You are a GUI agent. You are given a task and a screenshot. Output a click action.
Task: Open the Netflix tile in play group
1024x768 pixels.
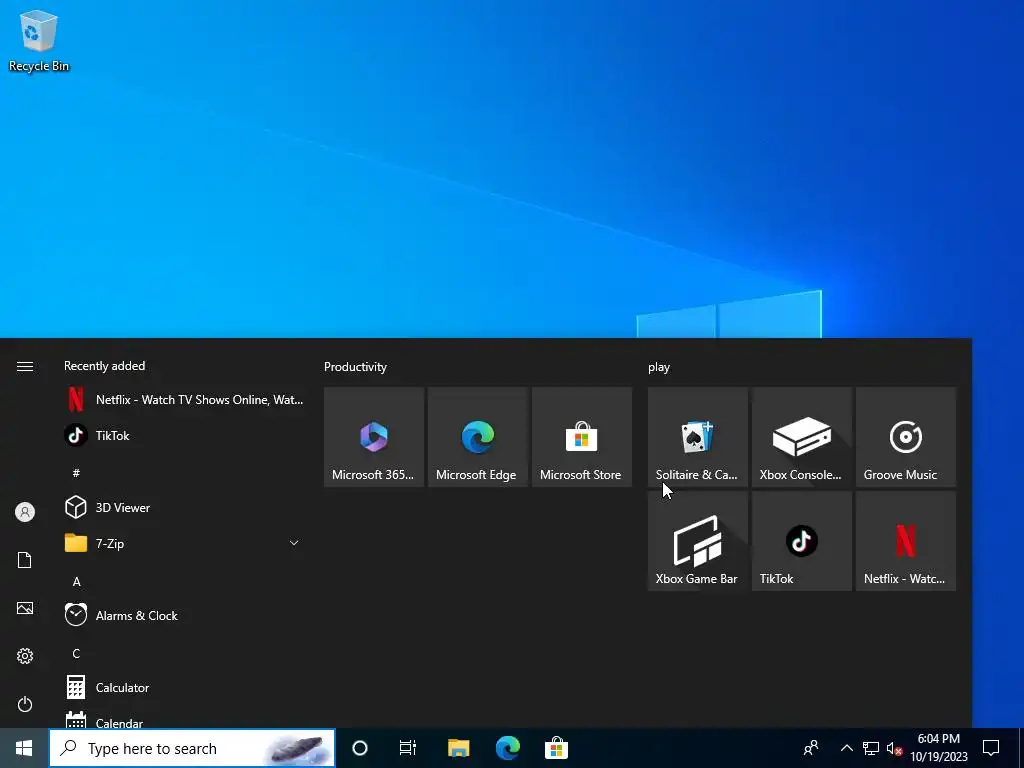[906, 541]
